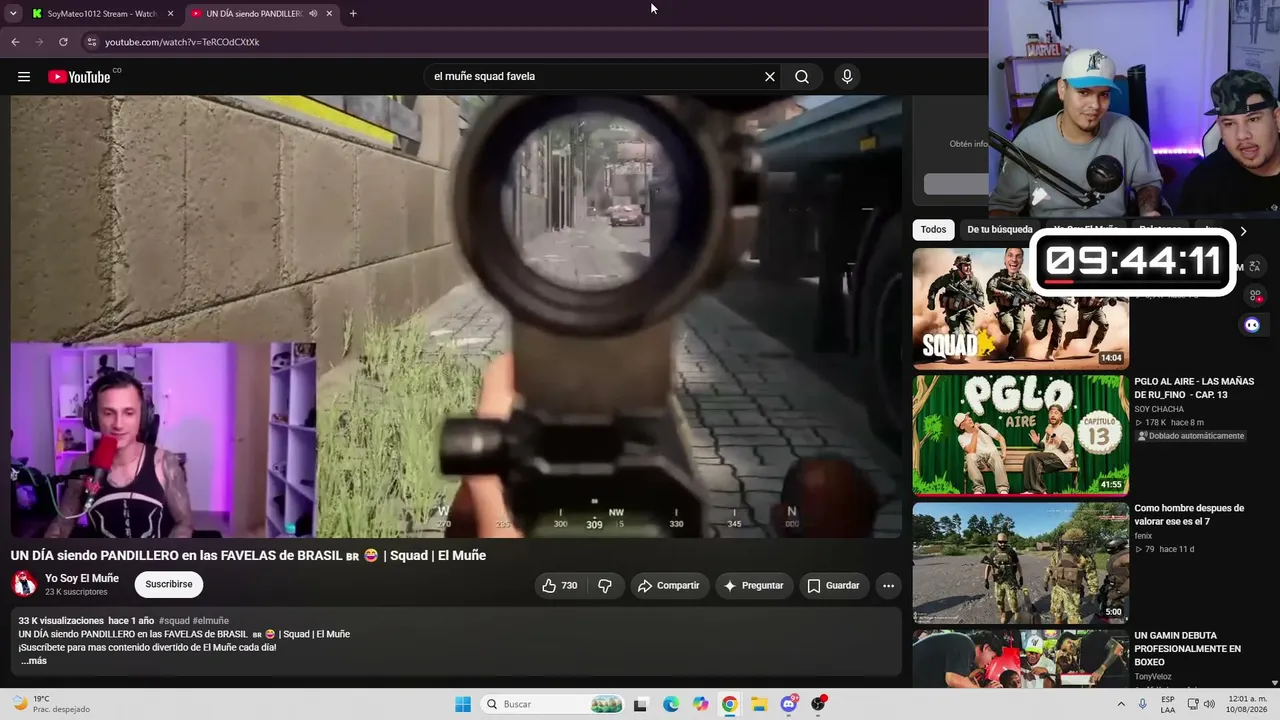Mute the audio on the YouTube tab

click(x=313, y=13)
